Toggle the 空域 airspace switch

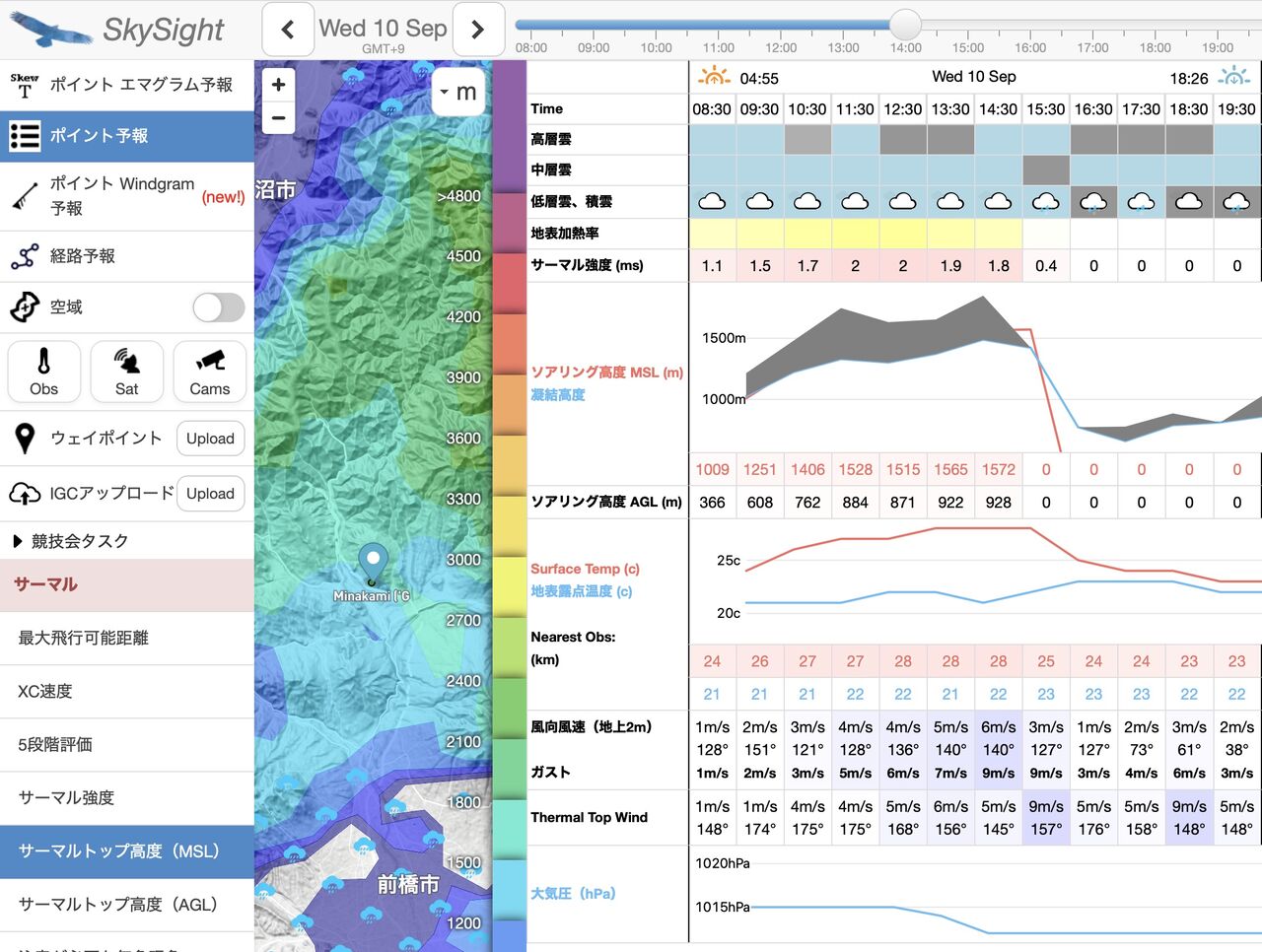[x=219, y=307]
